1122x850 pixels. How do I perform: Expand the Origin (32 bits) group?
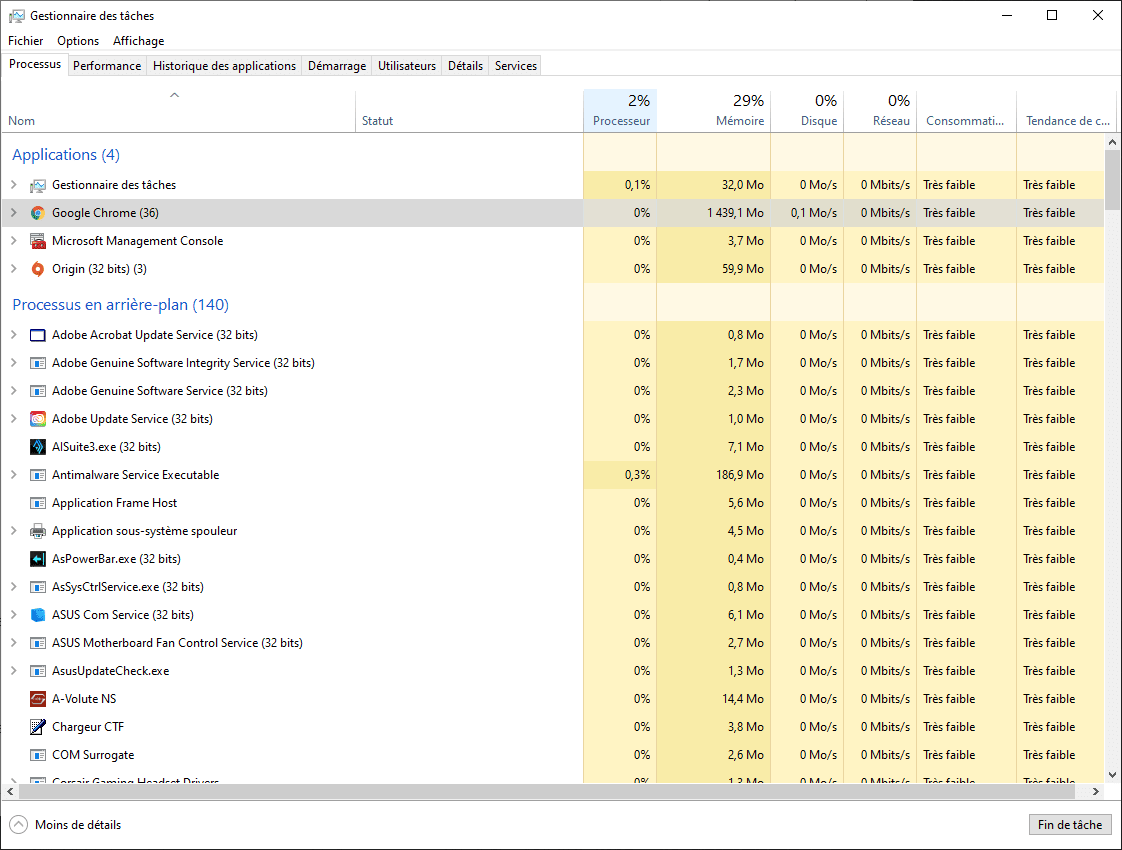14,268
